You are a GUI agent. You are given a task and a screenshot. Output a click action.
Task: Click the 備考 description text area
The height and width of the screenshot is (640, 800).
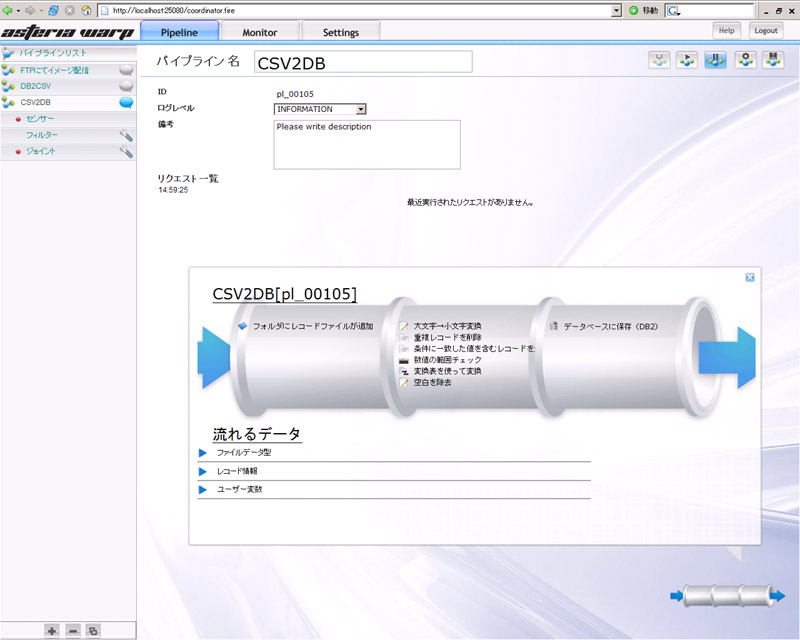point(367,144)
